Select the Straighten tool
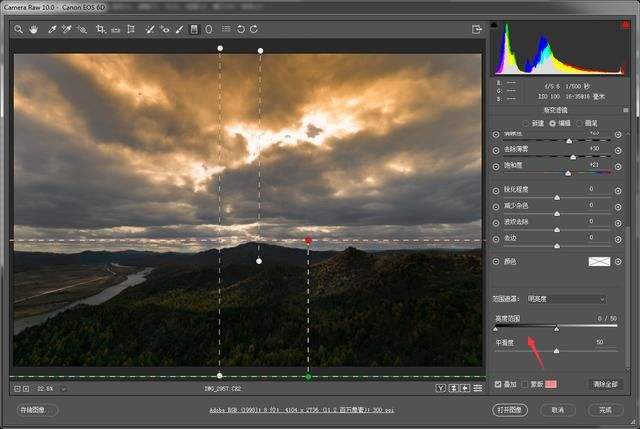640x429 pixels. pos(116,29)
